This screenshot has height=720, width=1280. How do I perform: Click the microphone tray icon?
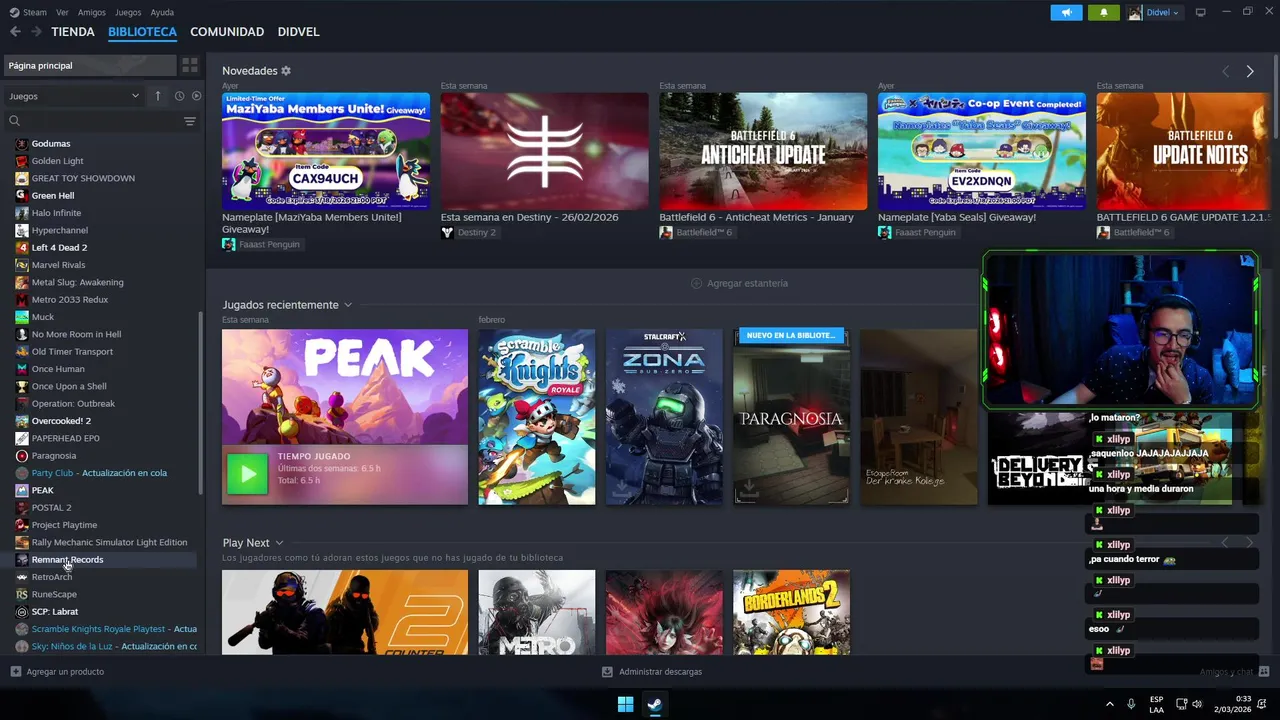coord(1131,704)
